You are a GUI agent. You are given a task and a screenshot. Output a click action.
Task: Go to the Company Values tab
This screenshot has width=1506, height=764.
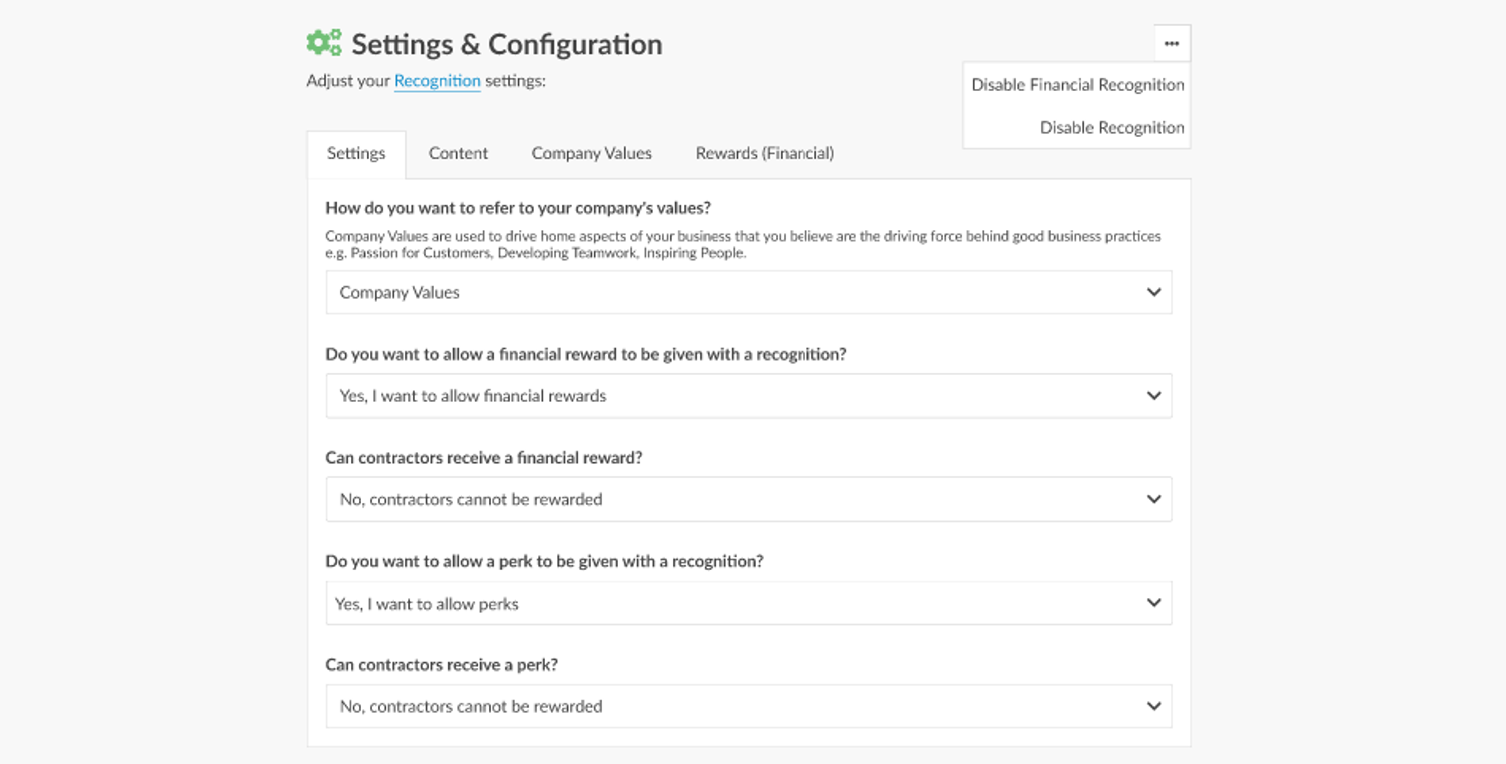591,154
